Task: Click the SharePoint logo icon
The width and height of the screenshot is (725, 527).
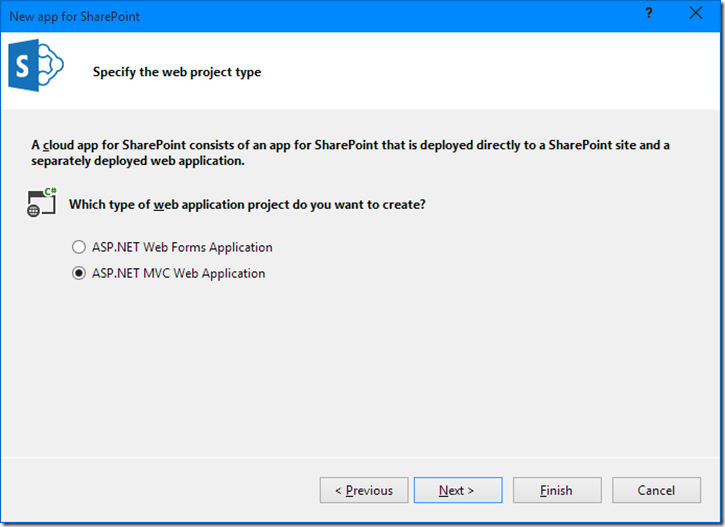Action: 36,68
